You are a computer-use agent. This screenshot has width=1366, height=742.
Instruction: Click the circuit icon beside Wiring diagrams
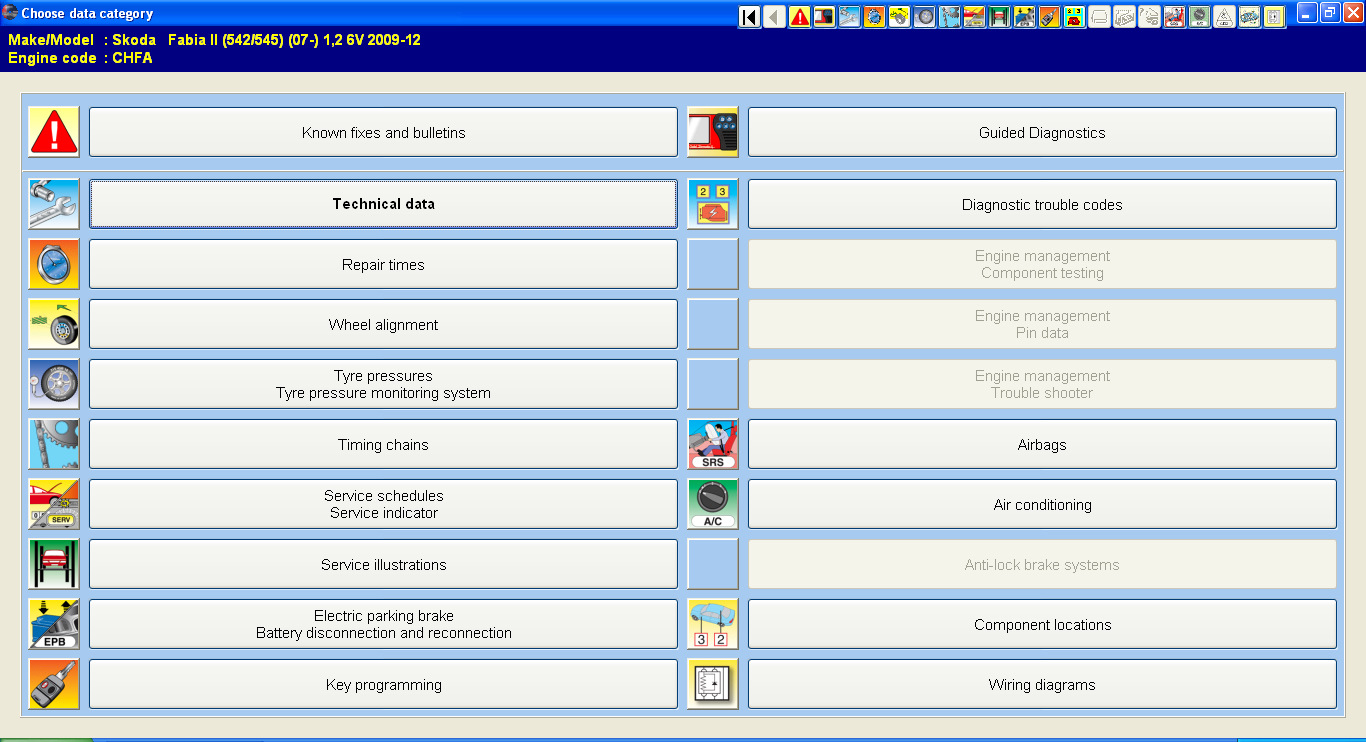pyautogui.click(x=713, y=684)
